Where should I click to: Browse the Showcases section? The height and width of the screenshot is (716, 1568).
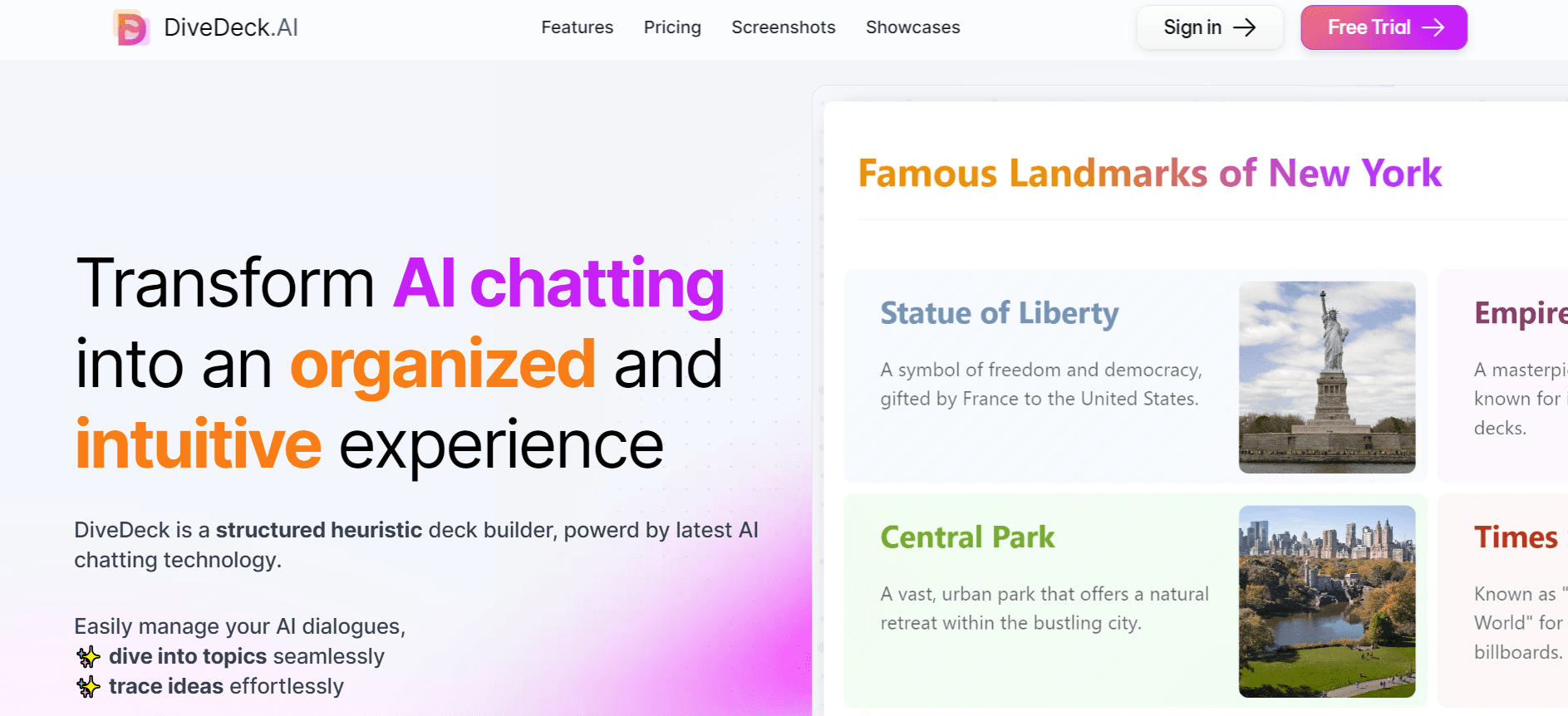(x=912, y=27)
